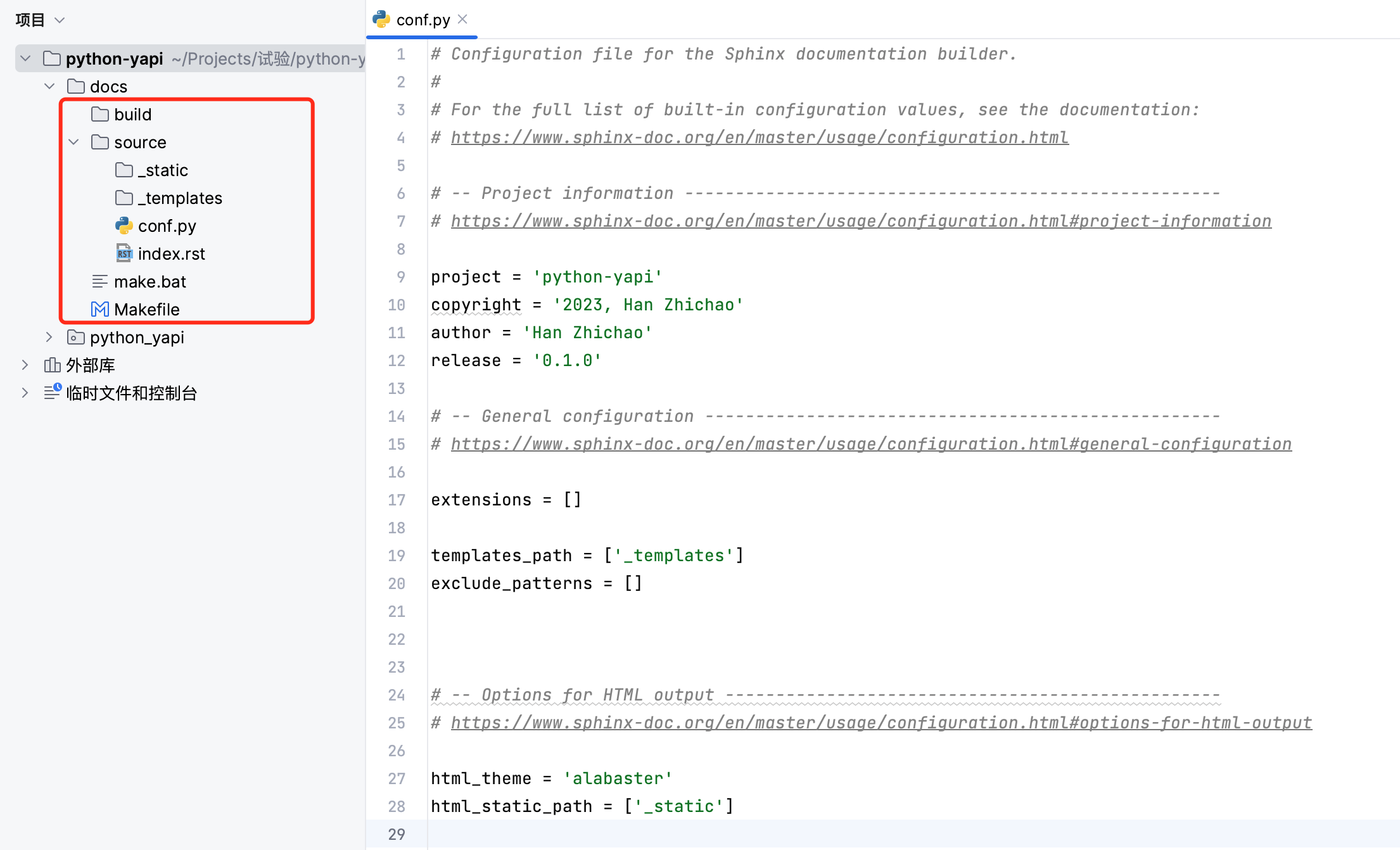Click the python_yapi package folder icon
Viewport: 1400px width, 850px height.
[76, 338]
